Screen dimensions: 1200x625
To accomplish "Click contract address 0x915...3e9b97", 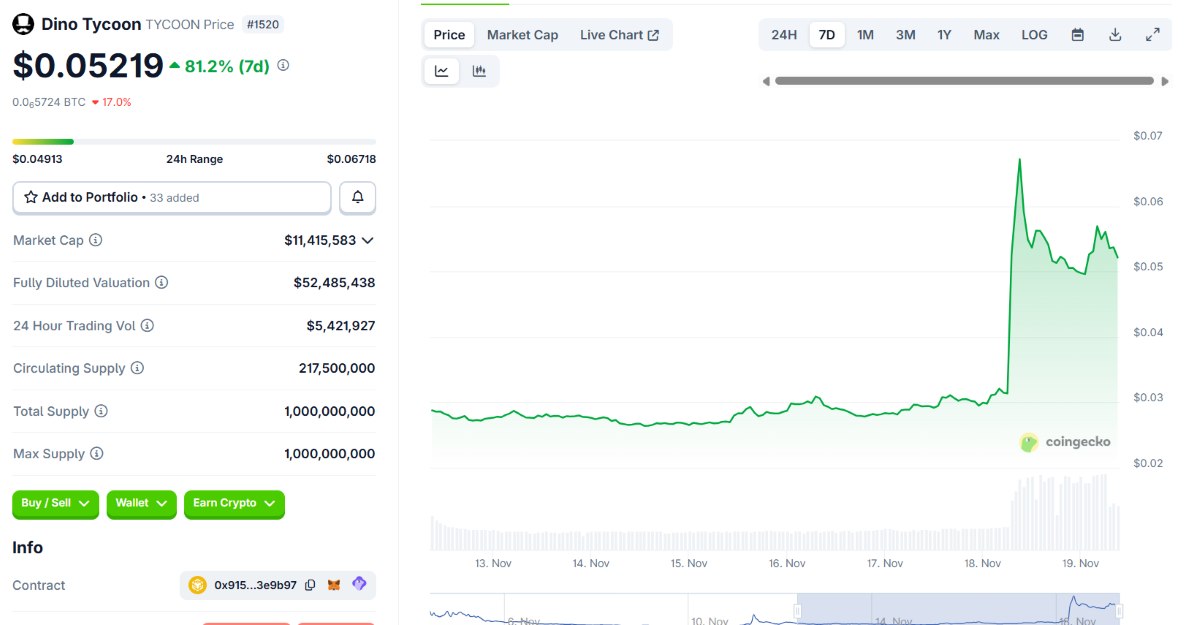I will click(x=255, y=585).
